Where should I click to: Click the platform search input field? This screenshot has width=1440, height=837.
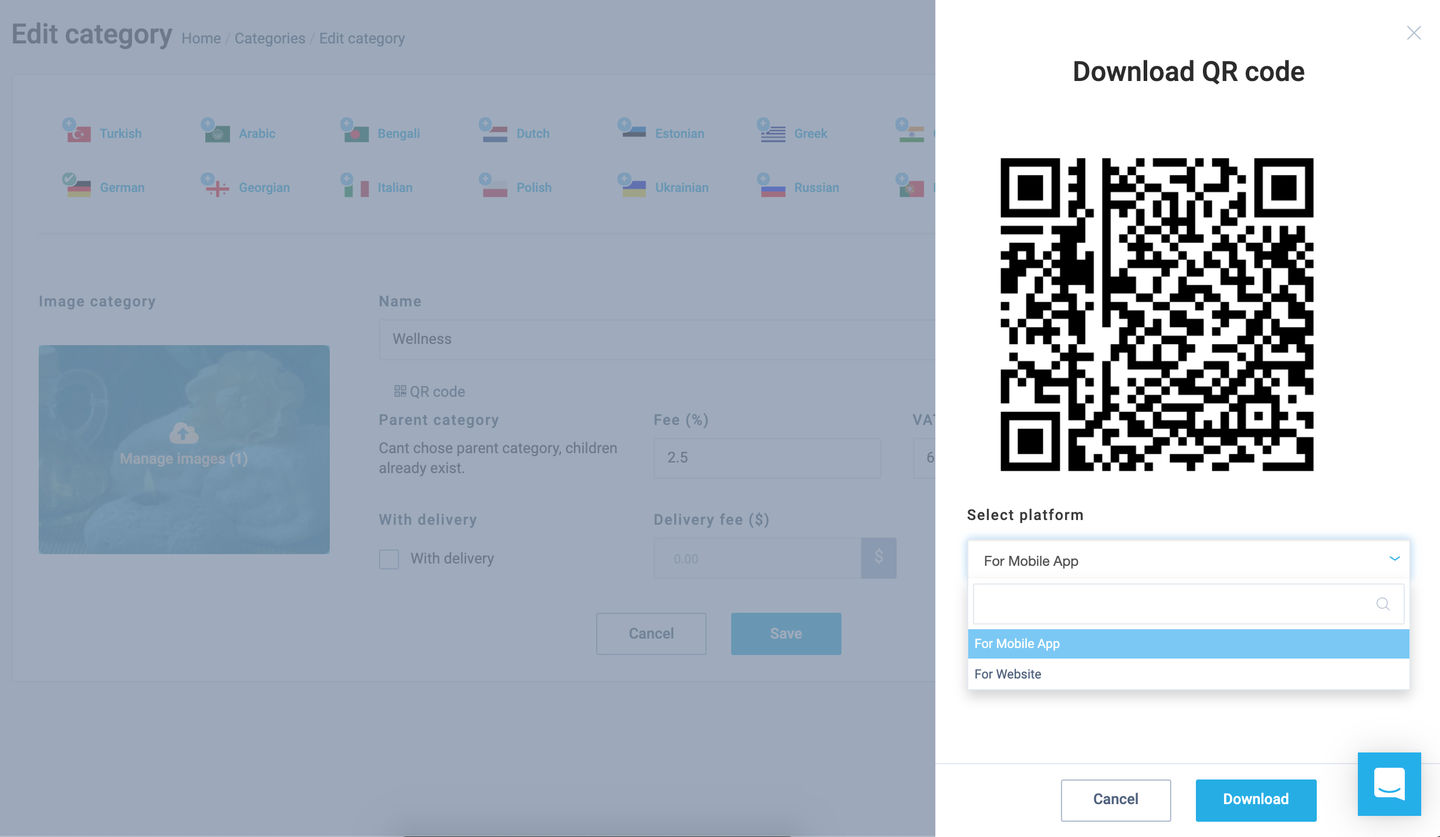click(1188, 604)
